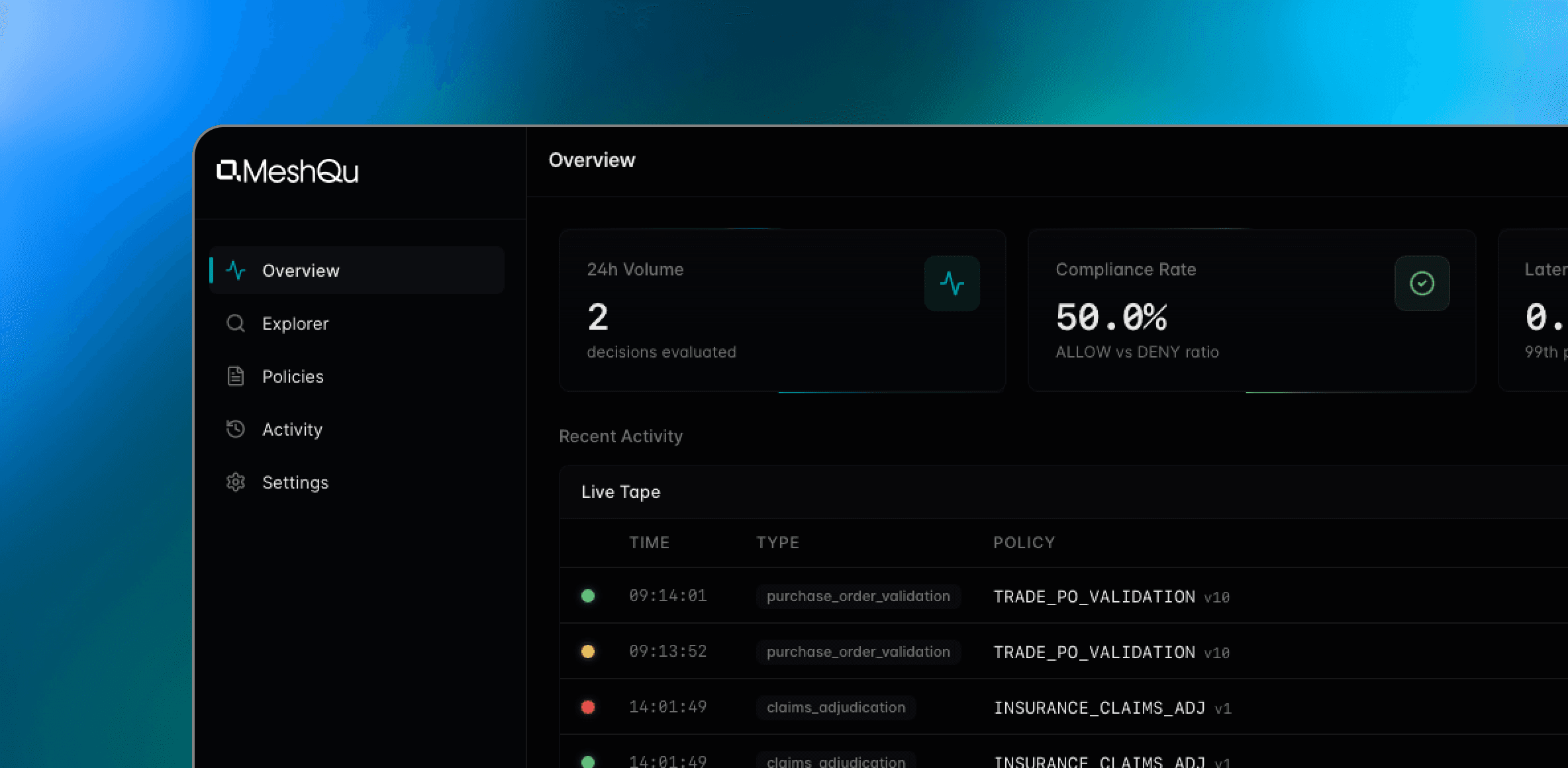Click the checkmark icon on Compliance Rate card
This screenshot has width=1568, height=768.
click(1422, 283)
